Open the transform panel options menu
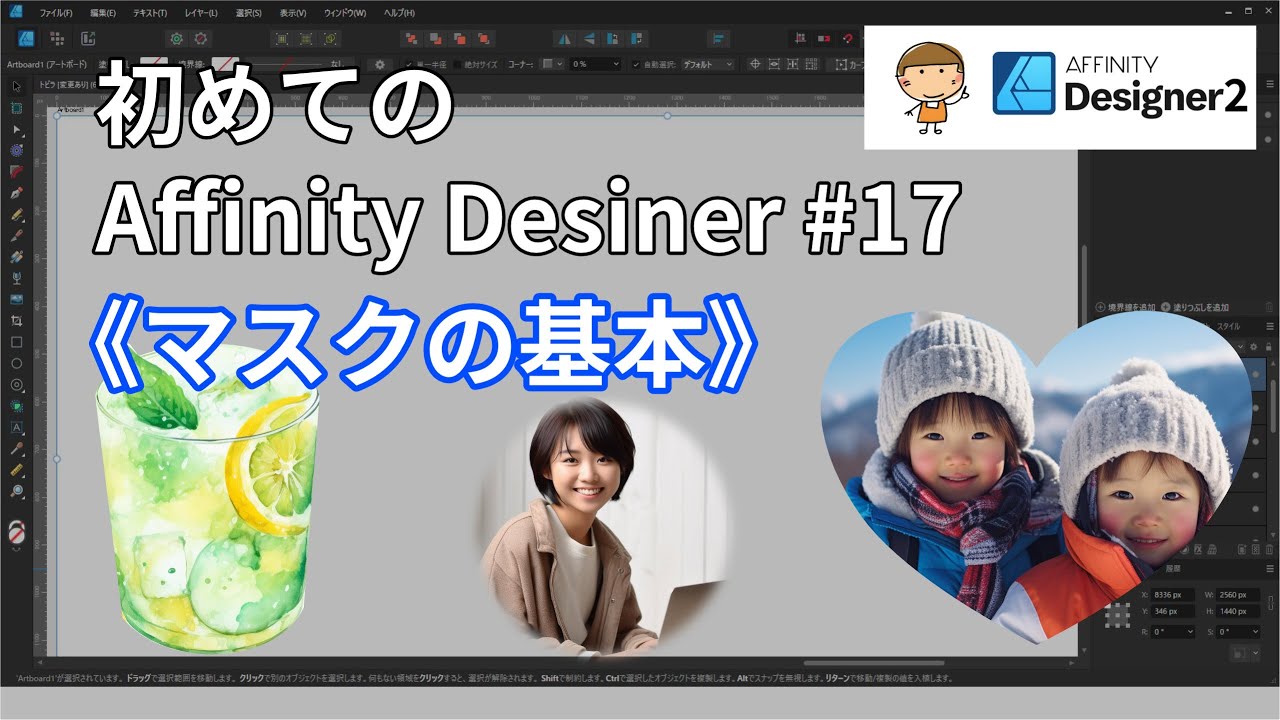Viewport: 1280px width, 720px height. tap(1270, 568)
